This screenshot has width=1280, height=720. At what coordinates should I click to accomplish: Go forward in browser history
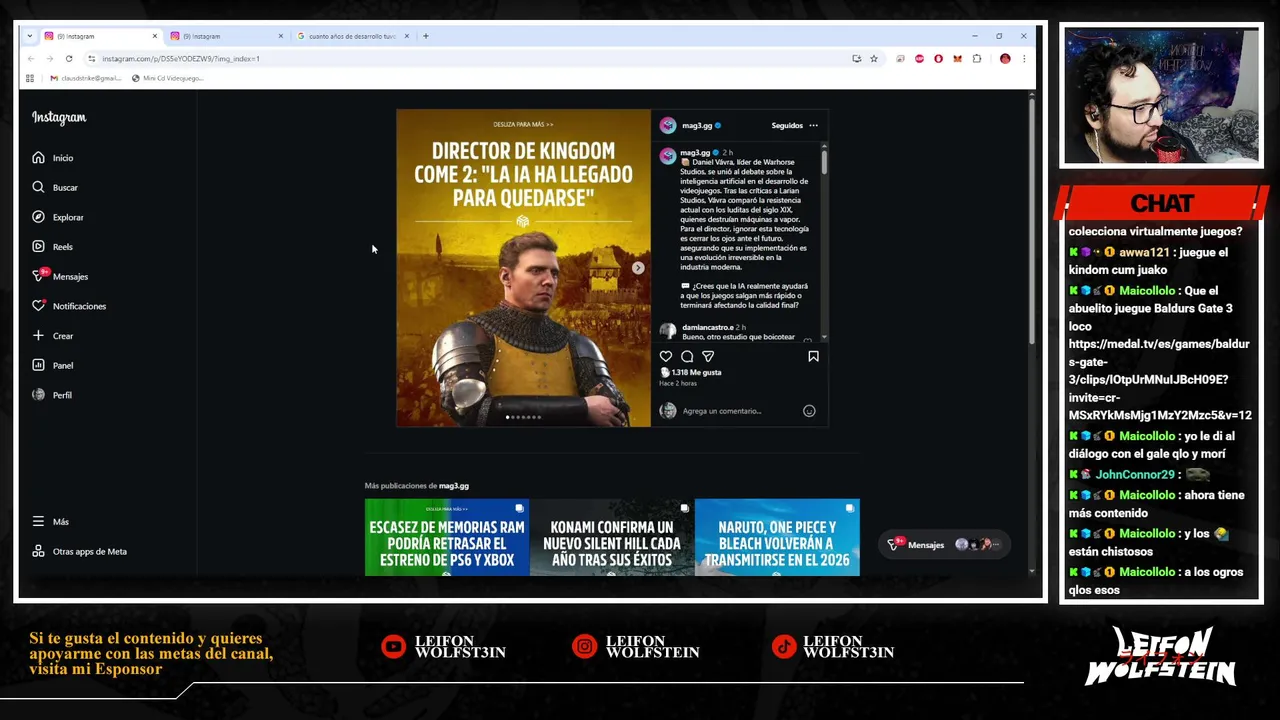(x=50, y=59)
